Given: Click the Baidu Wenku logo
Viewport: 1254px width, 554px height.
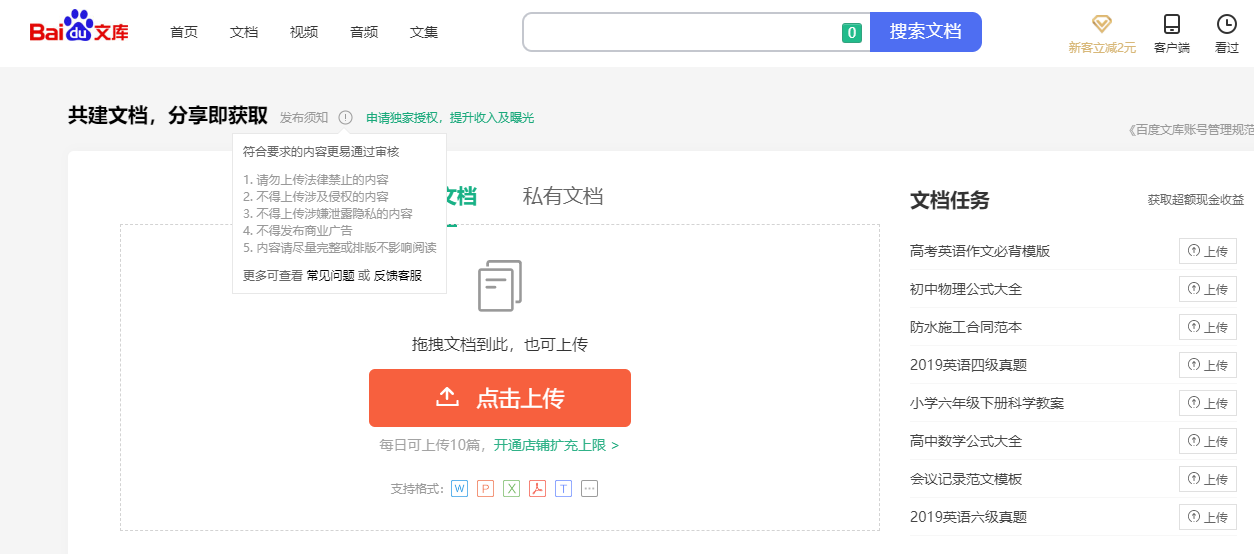Looking at the screenshot, I should (x=79, y=31).
